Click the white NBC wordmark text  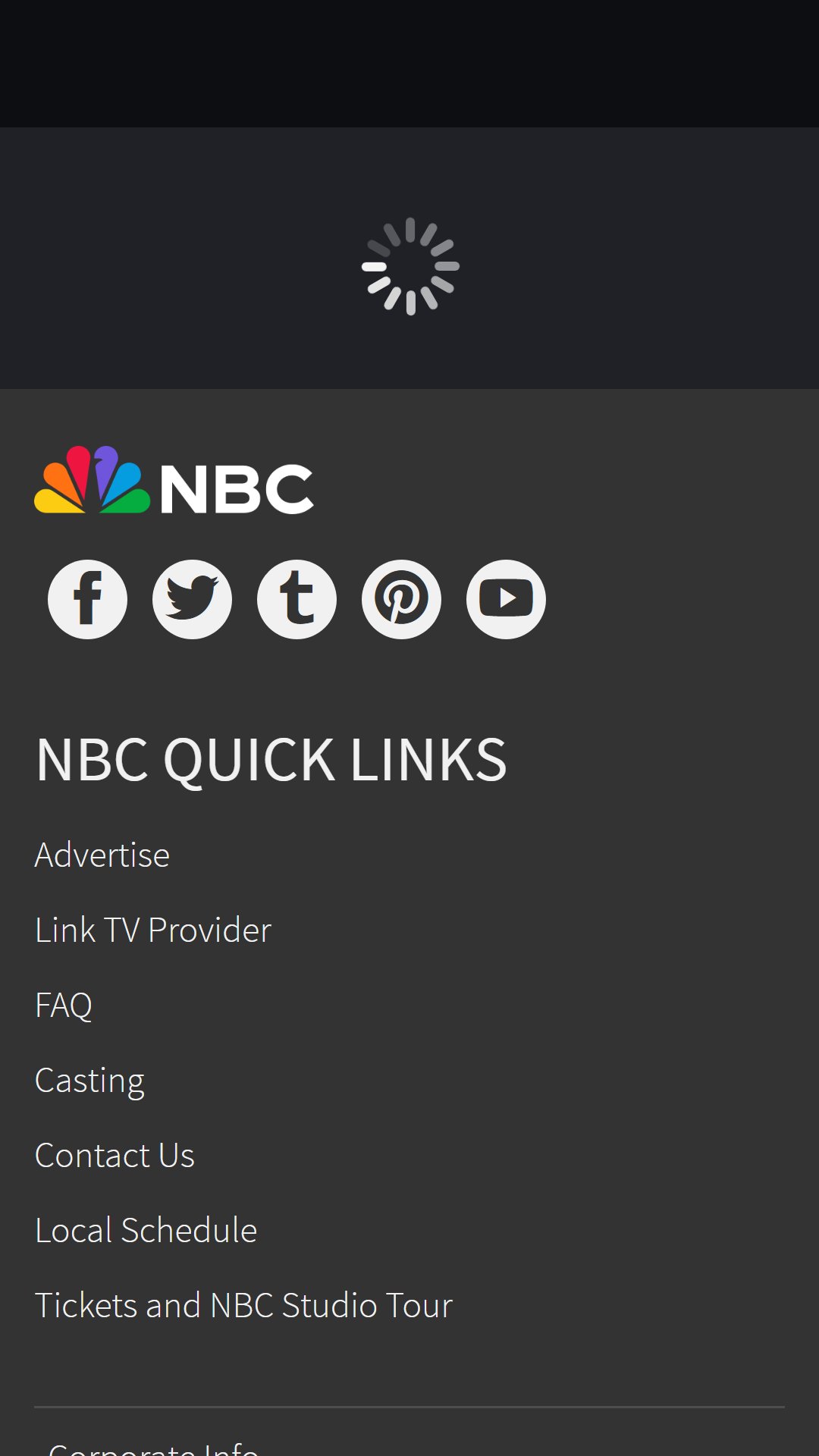237,489
